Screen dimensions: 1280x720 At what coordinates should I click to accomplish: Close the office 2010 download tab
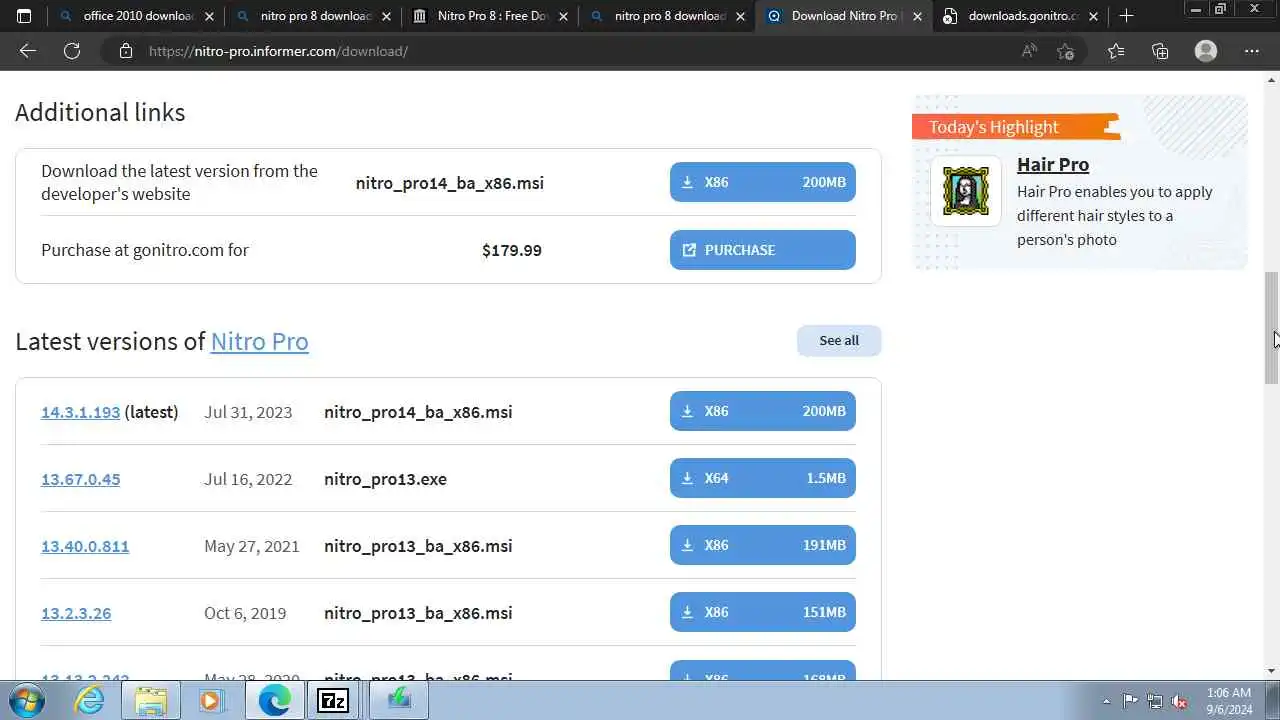pos(209,16)
